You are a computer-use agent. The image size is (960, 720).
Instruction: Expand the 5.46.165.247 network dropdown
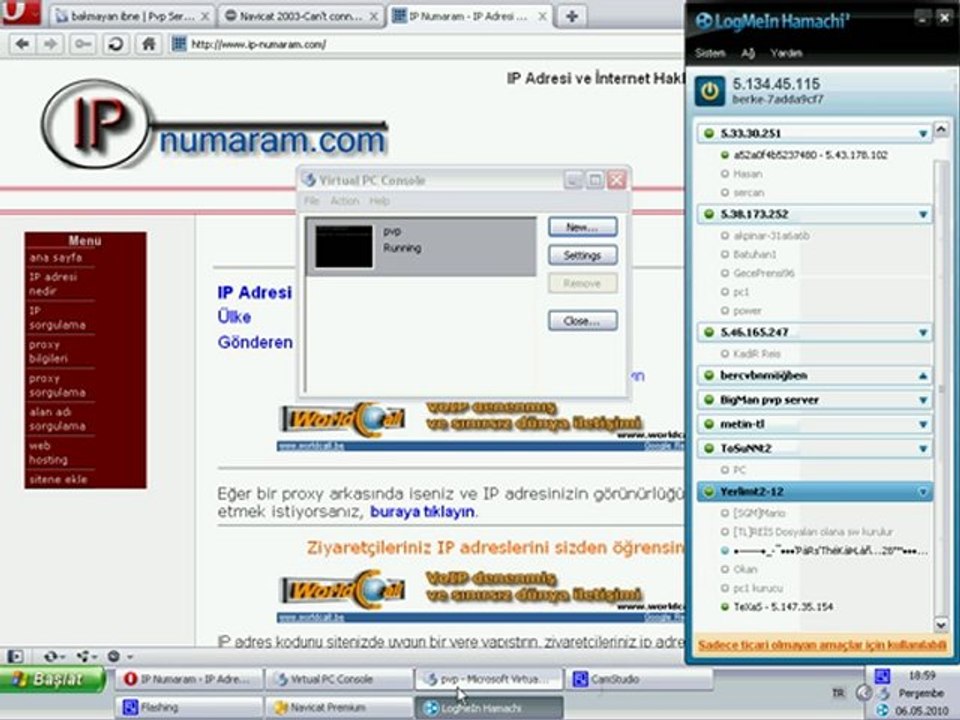click(x=923, y=332)
